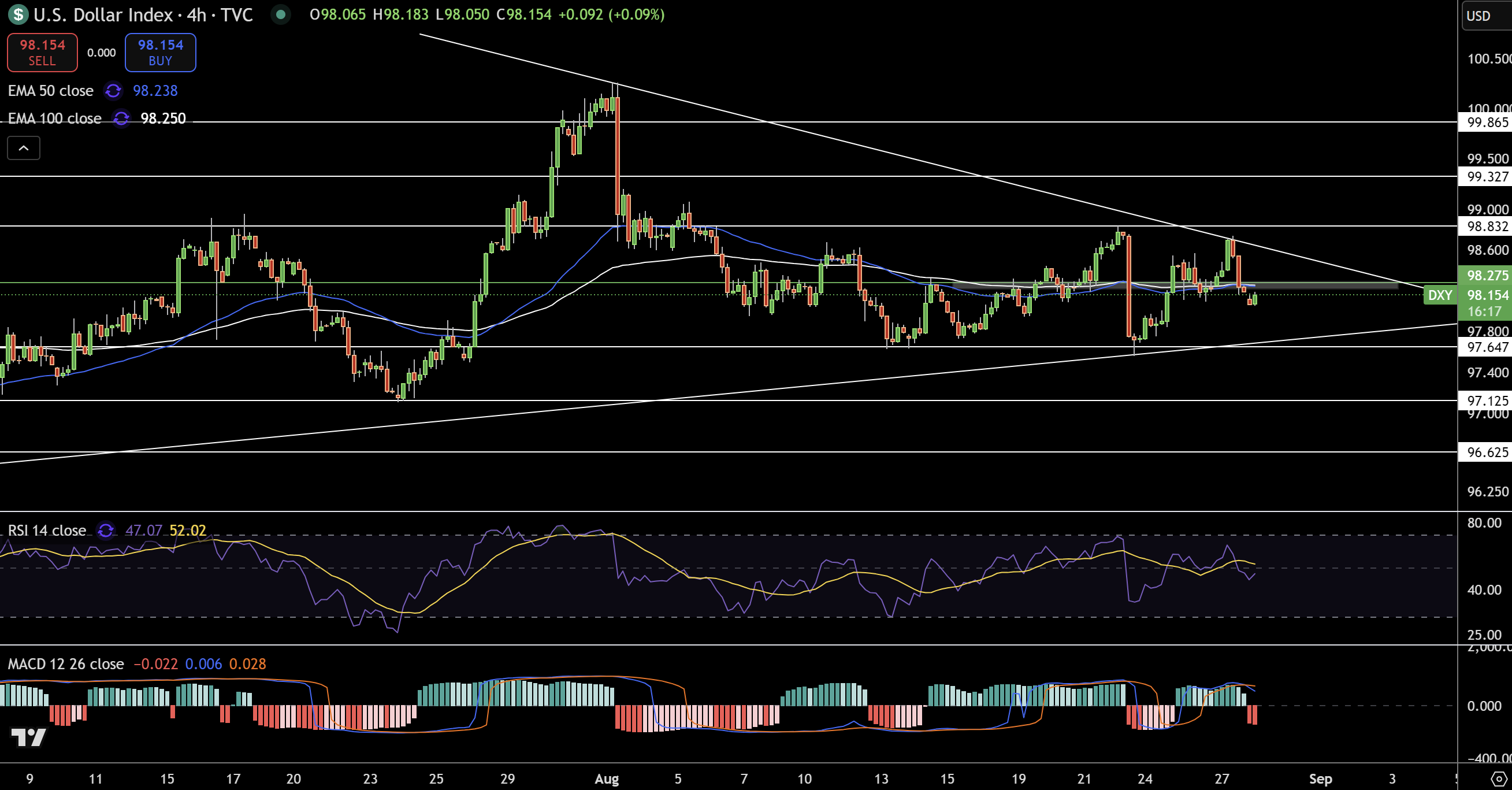Click the 98.275 green price label
Image resolution: width=1512 pixels, height=790 pixels.
point(1486,275)
